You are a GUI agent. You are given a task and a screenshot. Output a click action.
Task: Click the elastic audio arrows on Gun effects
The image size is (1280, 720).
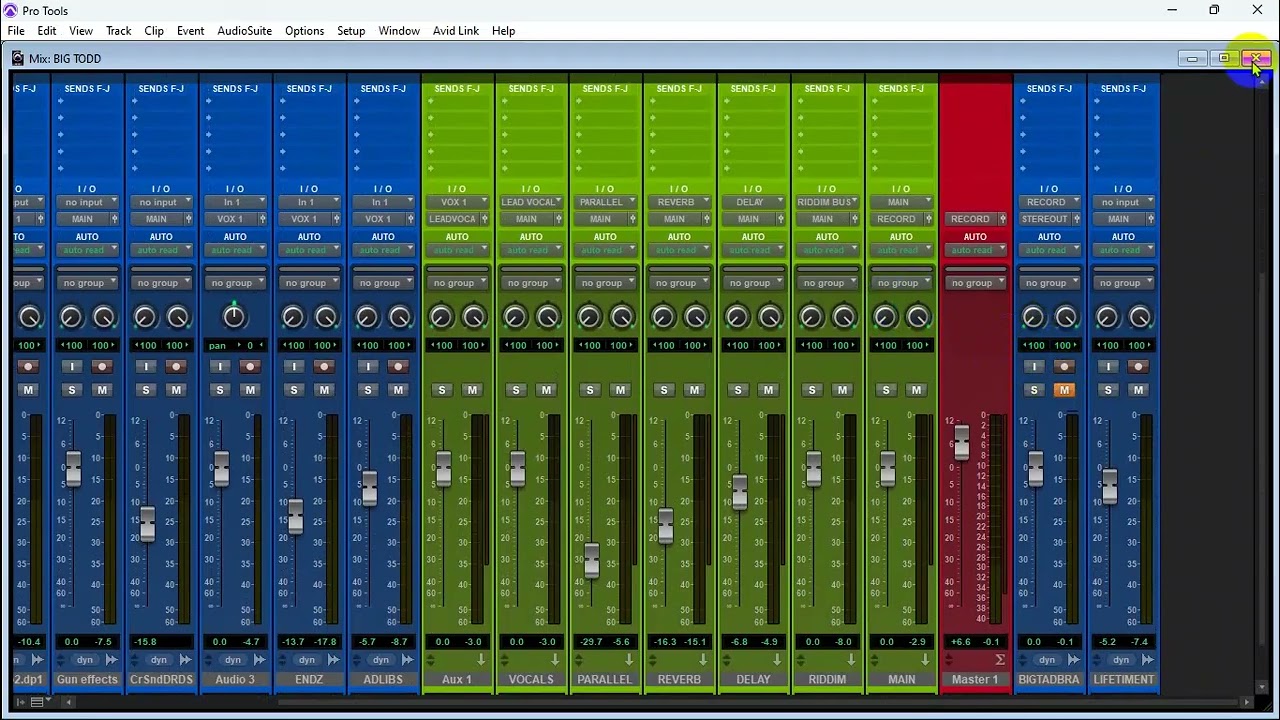tap(111, 660)
